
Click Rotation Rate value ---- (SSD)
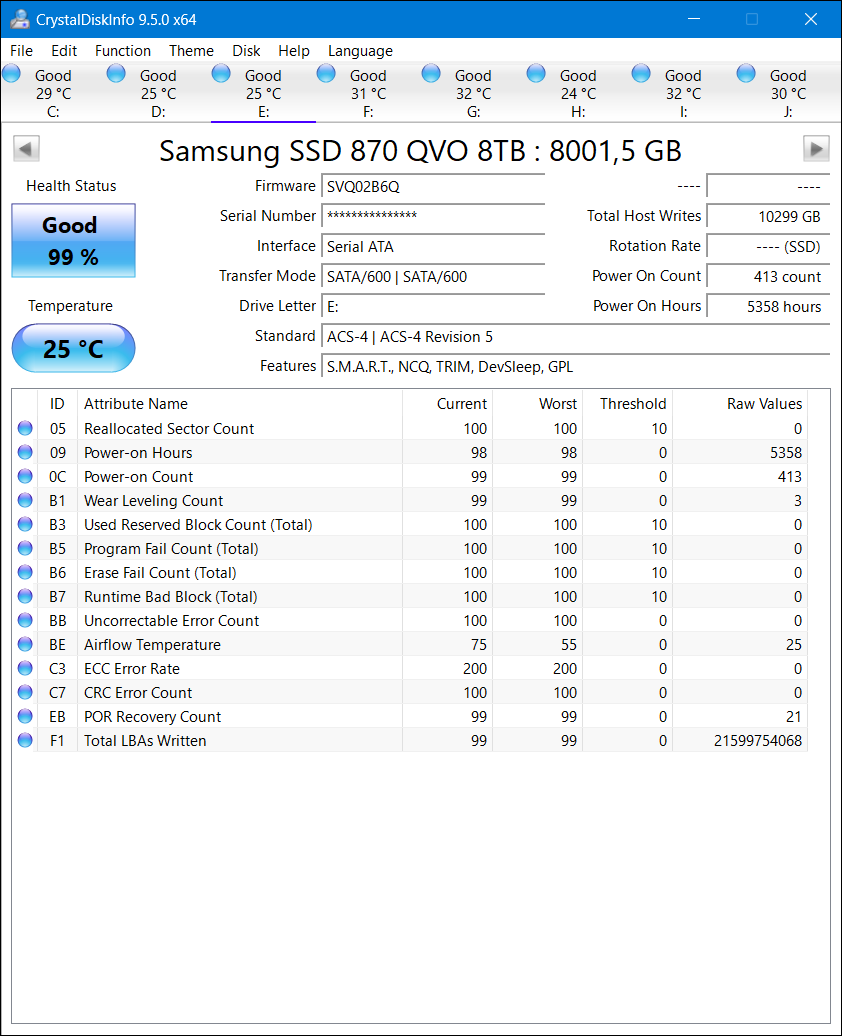tap(768, 246)
